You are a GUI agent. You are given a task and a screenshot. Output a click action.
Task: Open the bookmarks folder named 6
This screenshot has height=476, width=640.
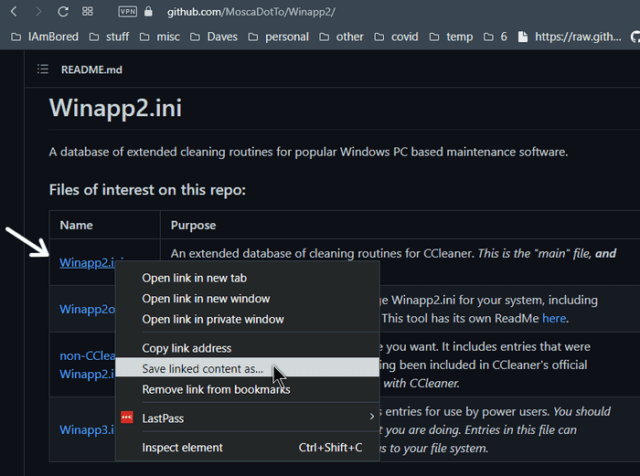point(496,37)
